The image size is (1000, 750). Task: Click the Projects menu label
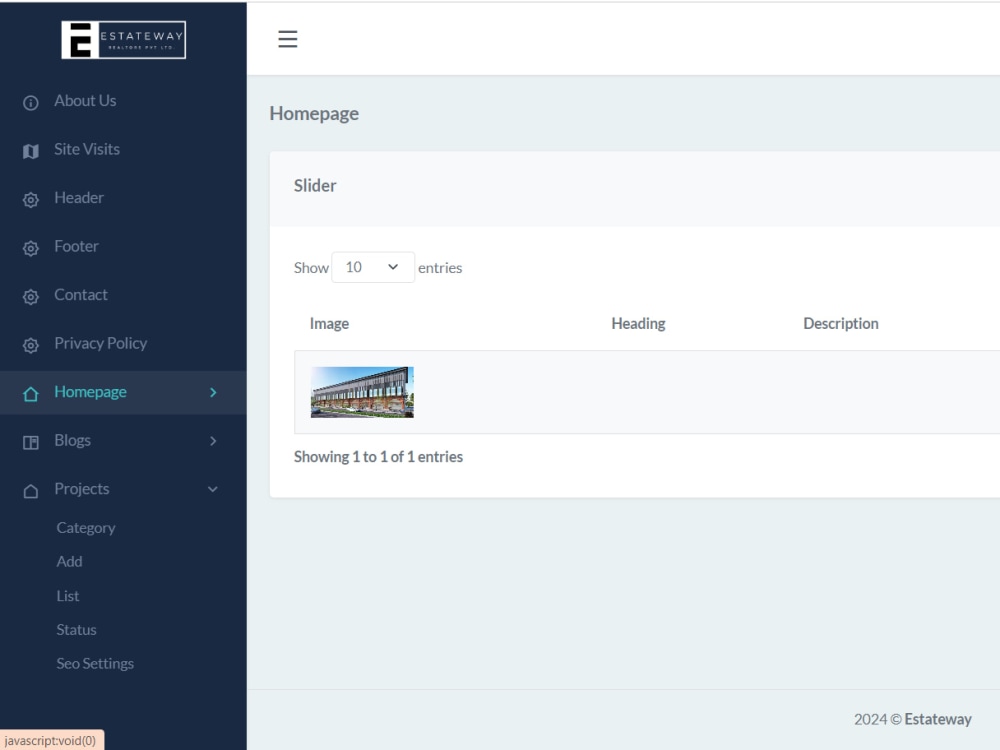[82, 489]
